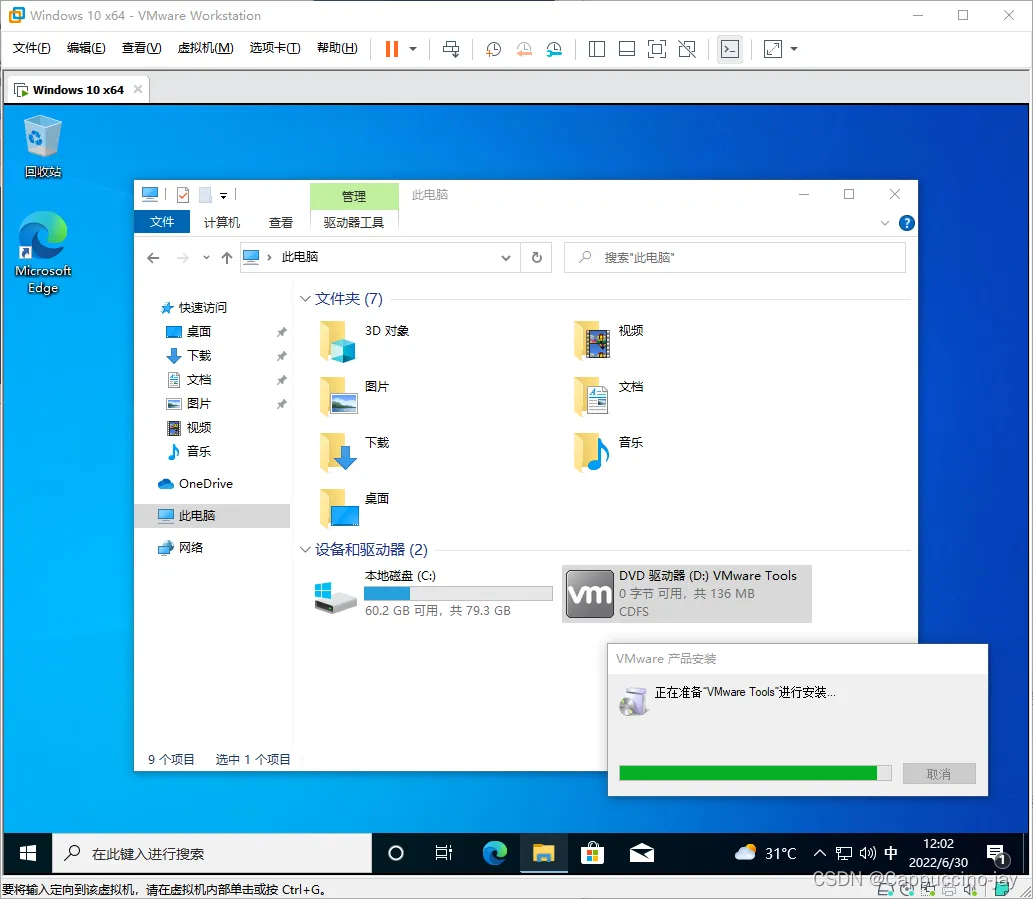Click up one level arrow
Image resolution: width=1033 pixels, height=899 pixels.
(227, 258)
